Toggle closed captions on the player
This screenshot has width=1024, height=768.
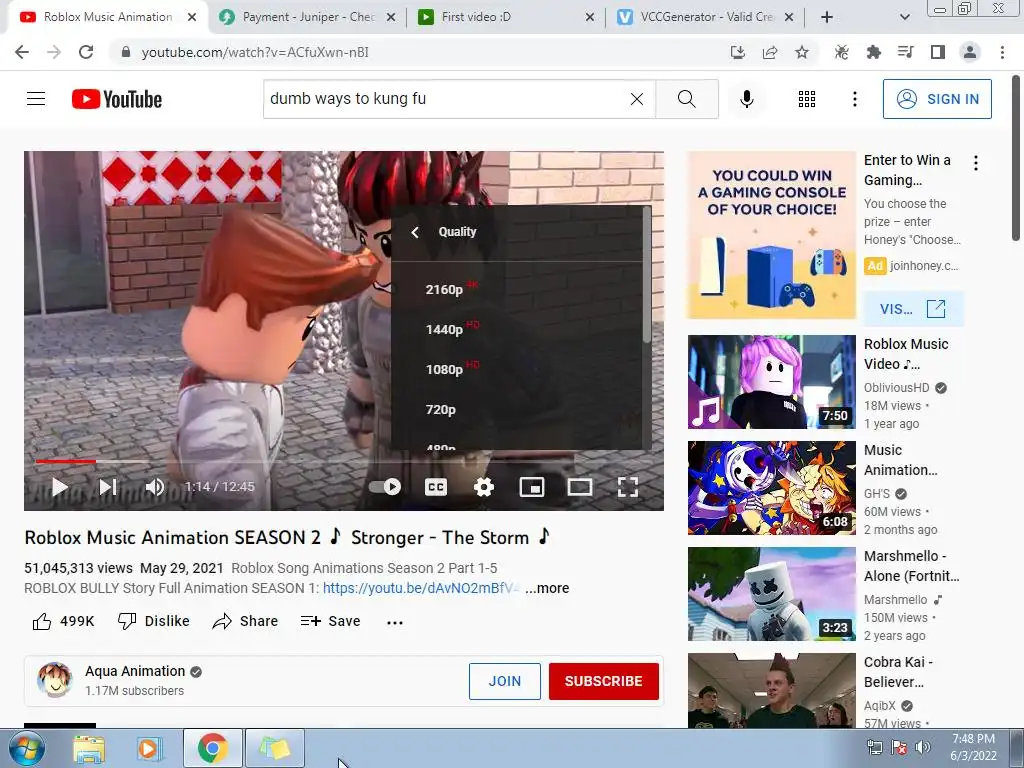(x=436, y=487)
